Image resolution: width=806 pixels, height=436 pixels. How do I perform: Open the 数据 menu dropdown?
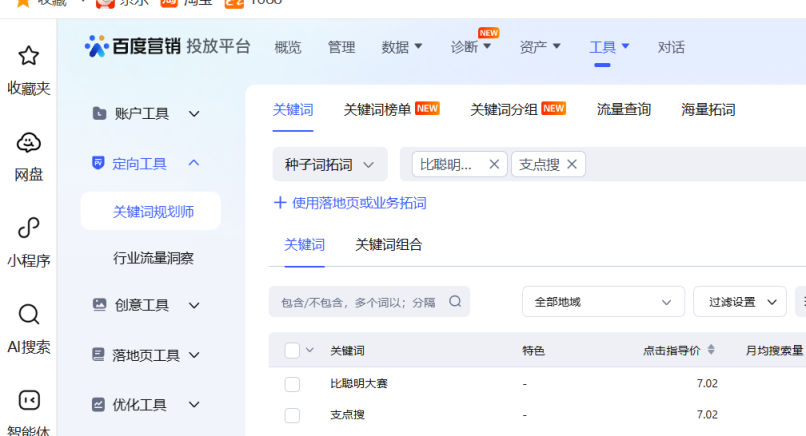[401, 47]
